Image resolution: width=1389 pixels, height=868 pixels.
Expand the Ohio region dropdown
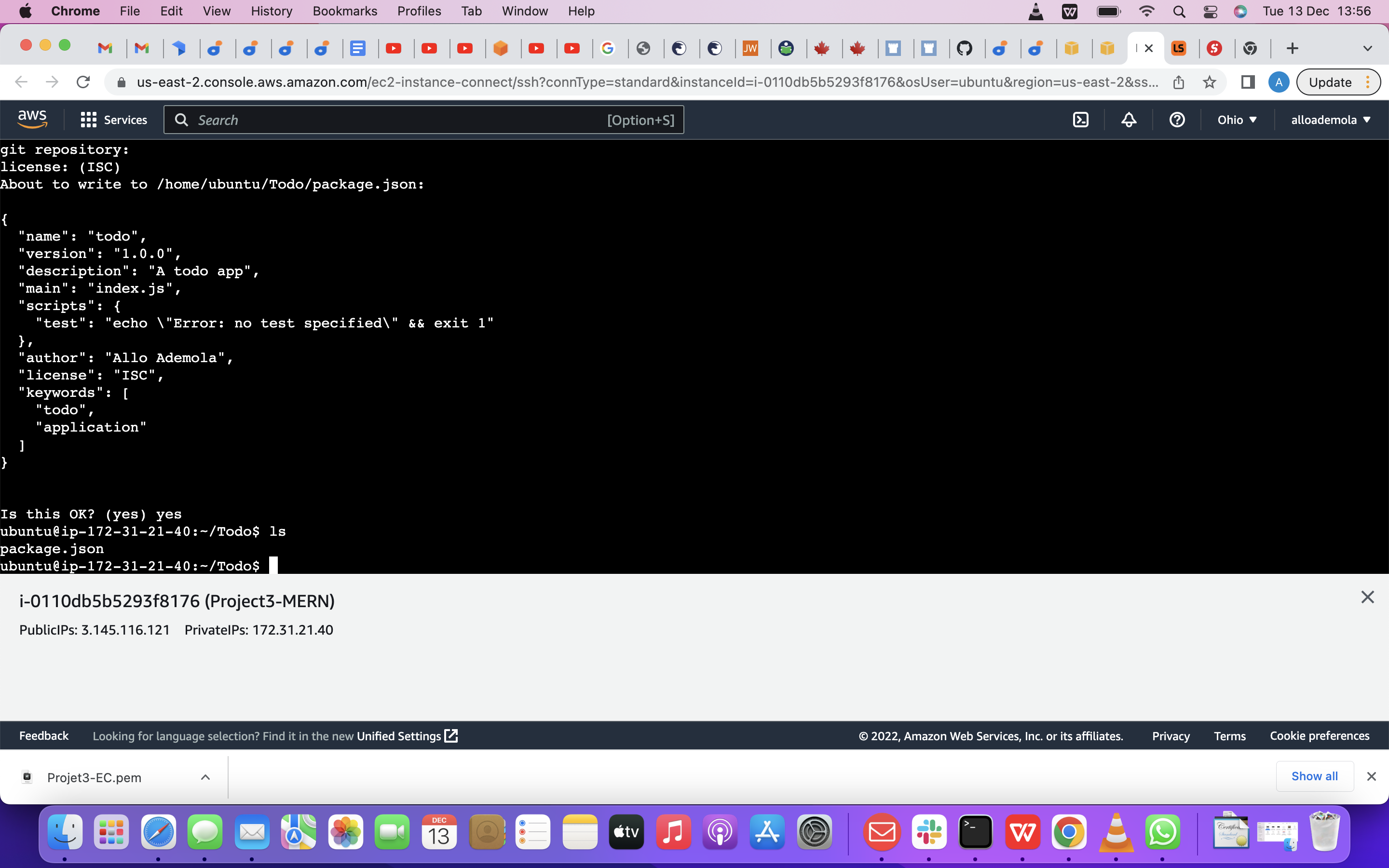click(1237, 120)
